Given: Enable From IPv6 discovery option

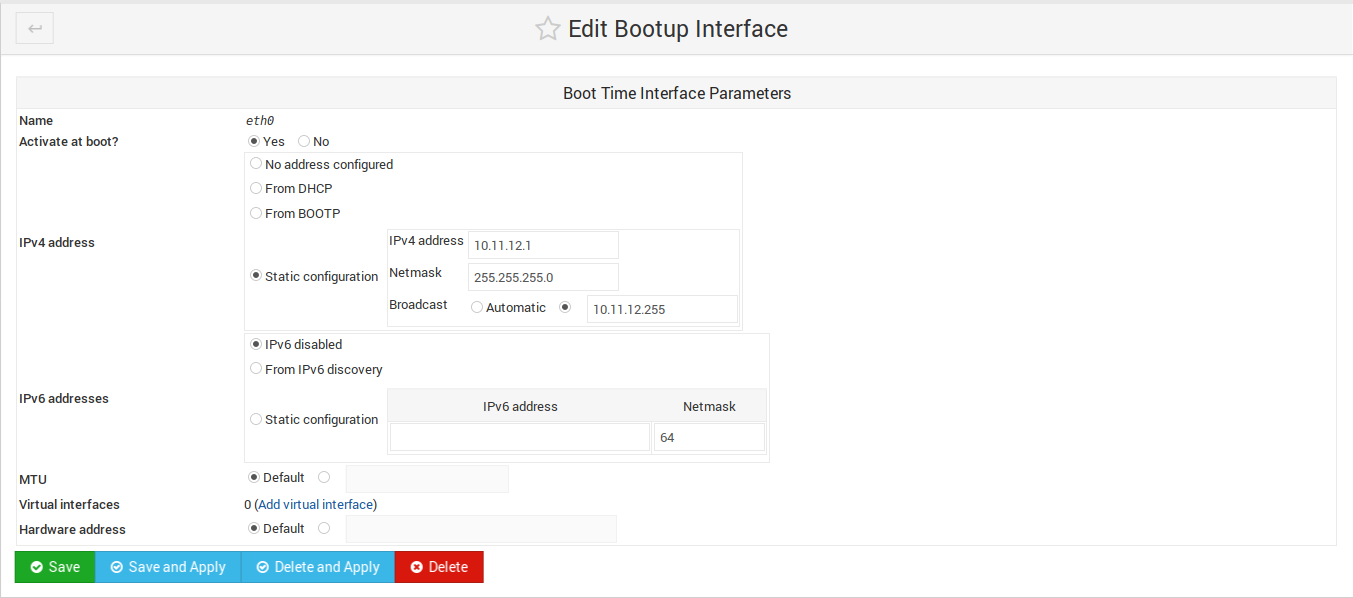Looking at the screenshot, I should [x=256, y=369].
